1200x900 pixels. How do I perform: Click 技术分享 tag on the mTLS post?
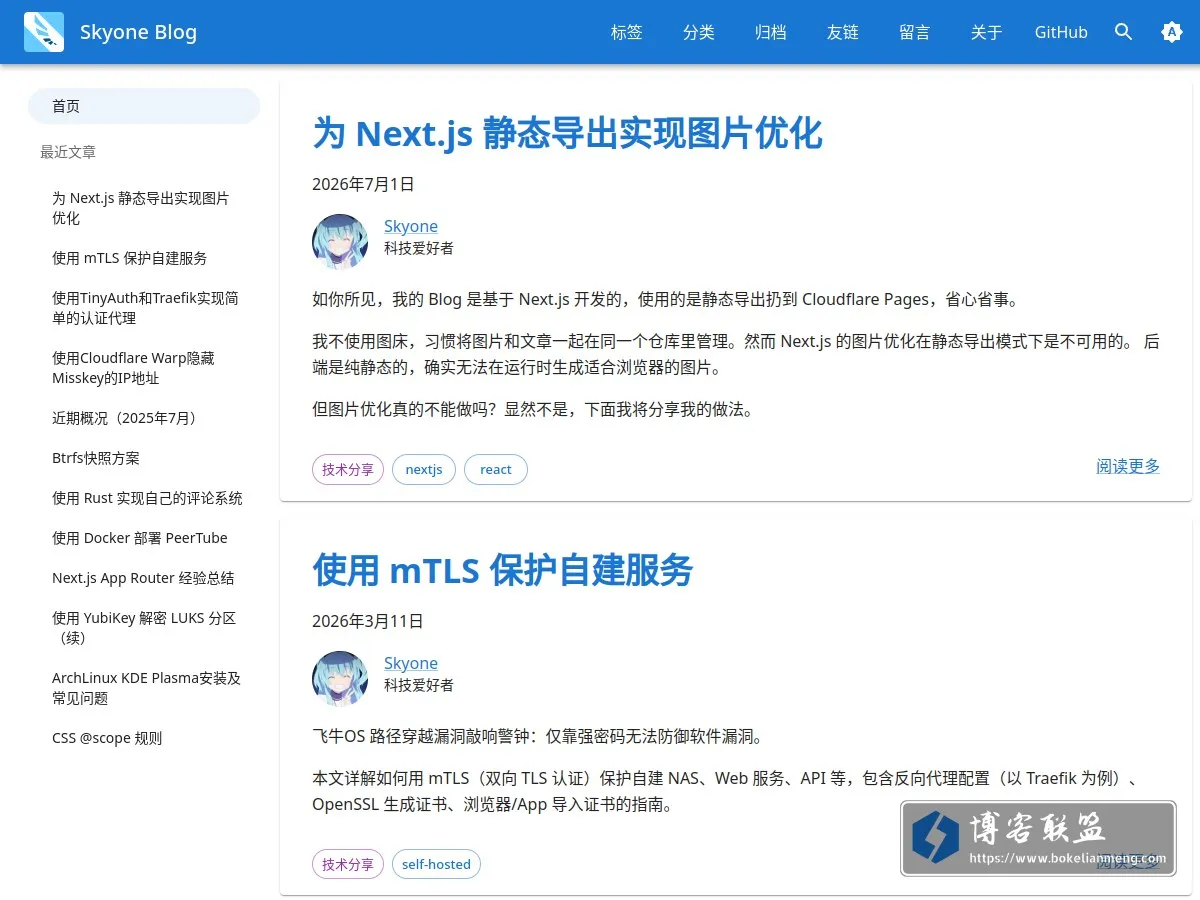pos(348,864)
